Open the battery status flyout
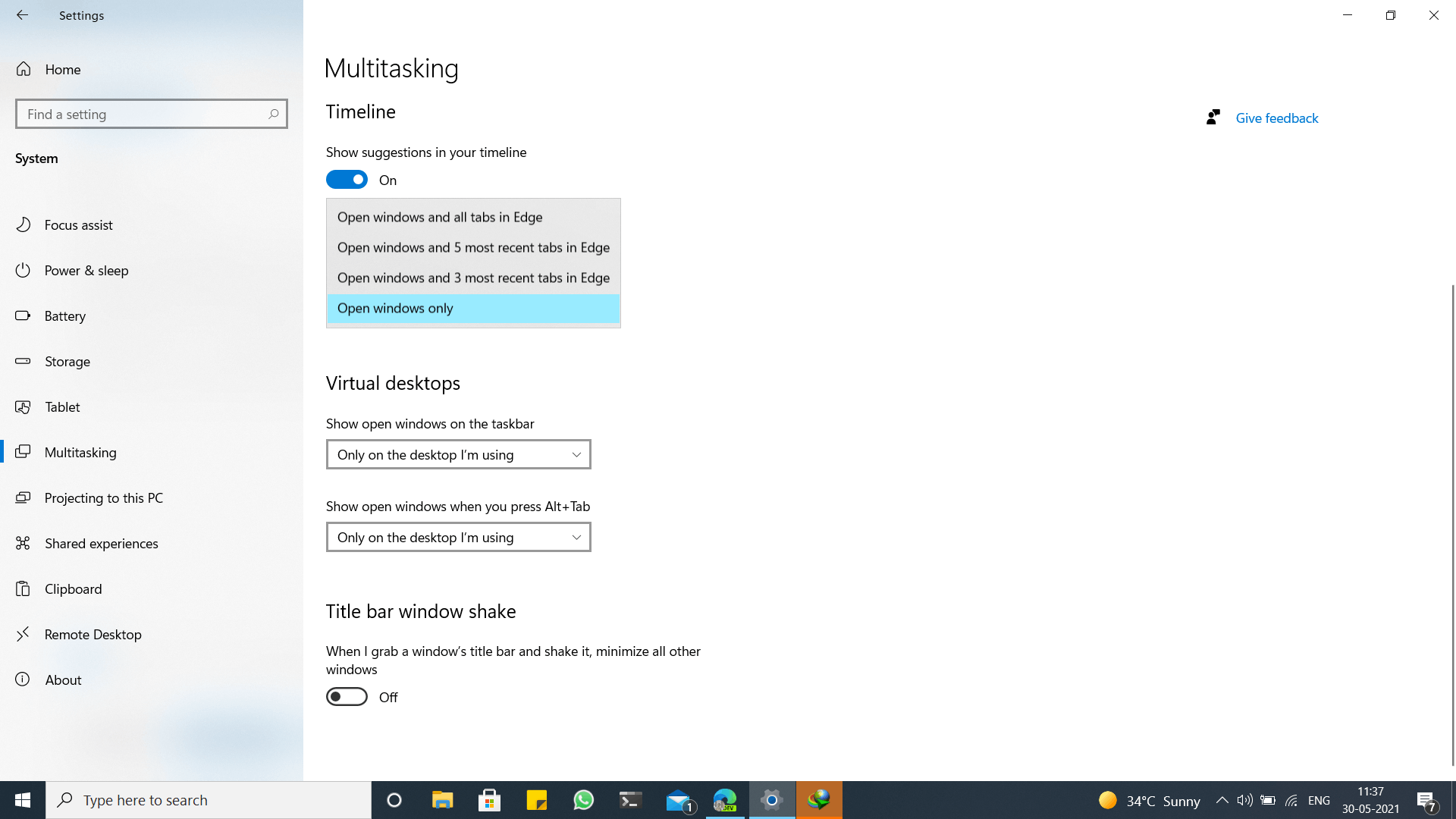Image resolution: width=1456 pixels, height=819 pixels. point(1267,800)
